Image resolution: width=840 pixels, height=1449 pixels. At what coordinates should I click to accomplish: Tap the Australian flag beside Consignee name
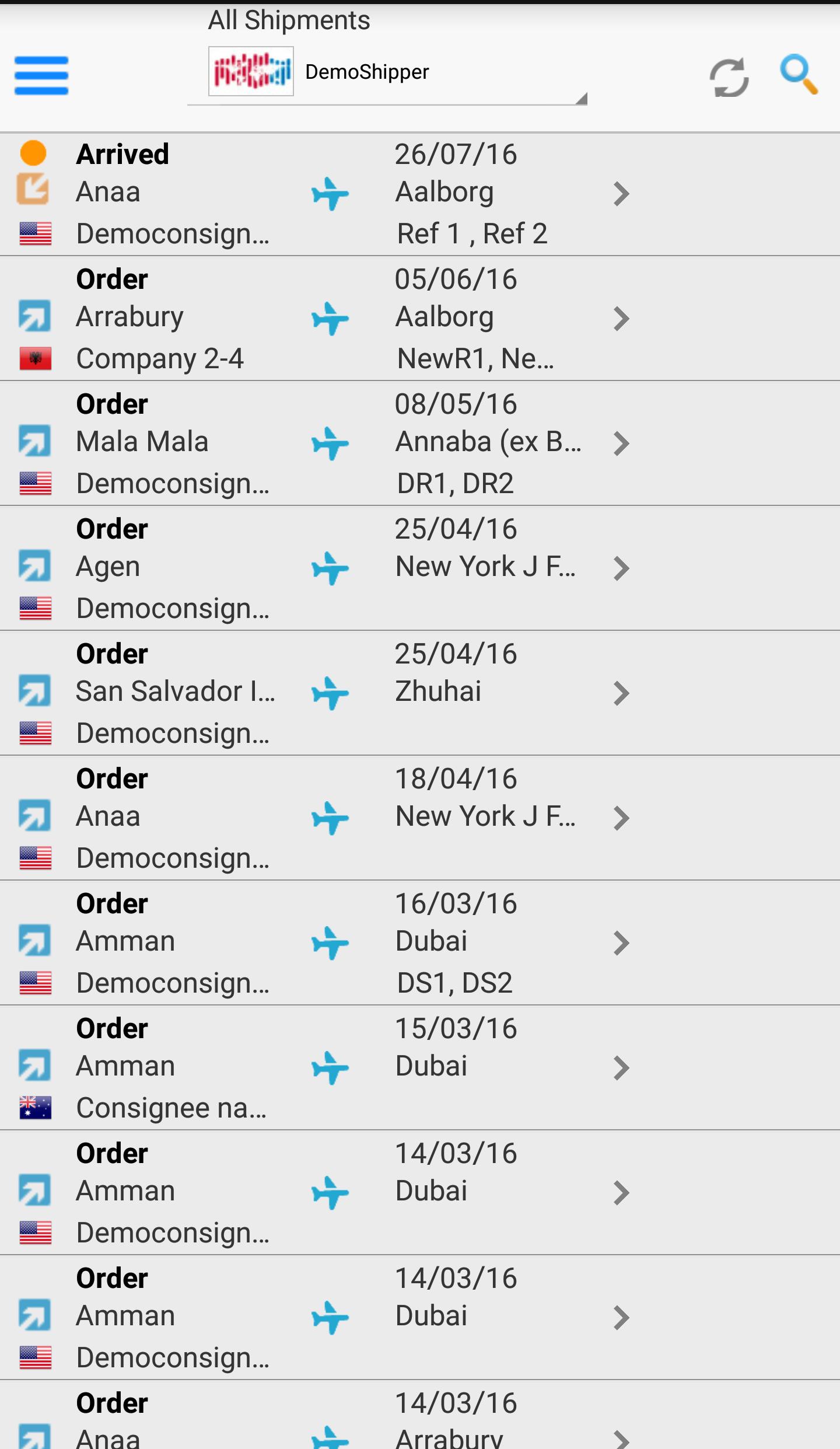click(36, 1108)
